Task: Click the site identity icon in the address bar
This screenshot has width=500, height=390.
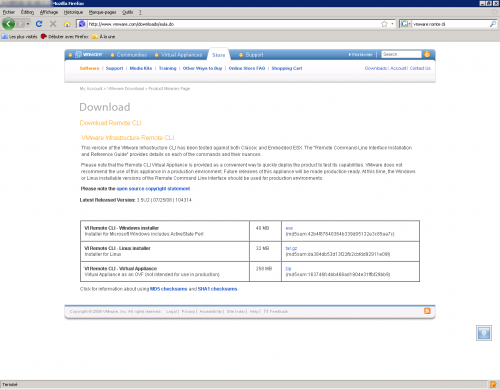Action: coord(82,24)
